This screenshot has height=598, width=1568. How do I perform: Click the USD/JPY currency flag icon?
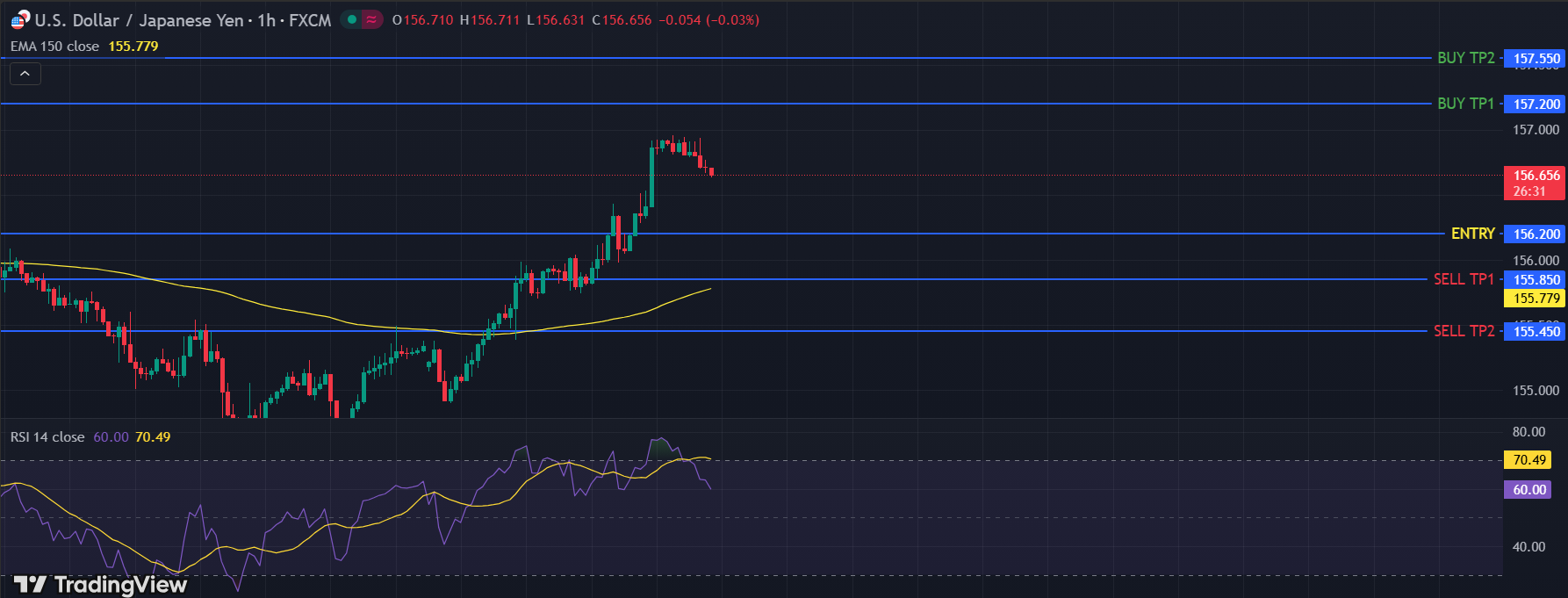19,19
